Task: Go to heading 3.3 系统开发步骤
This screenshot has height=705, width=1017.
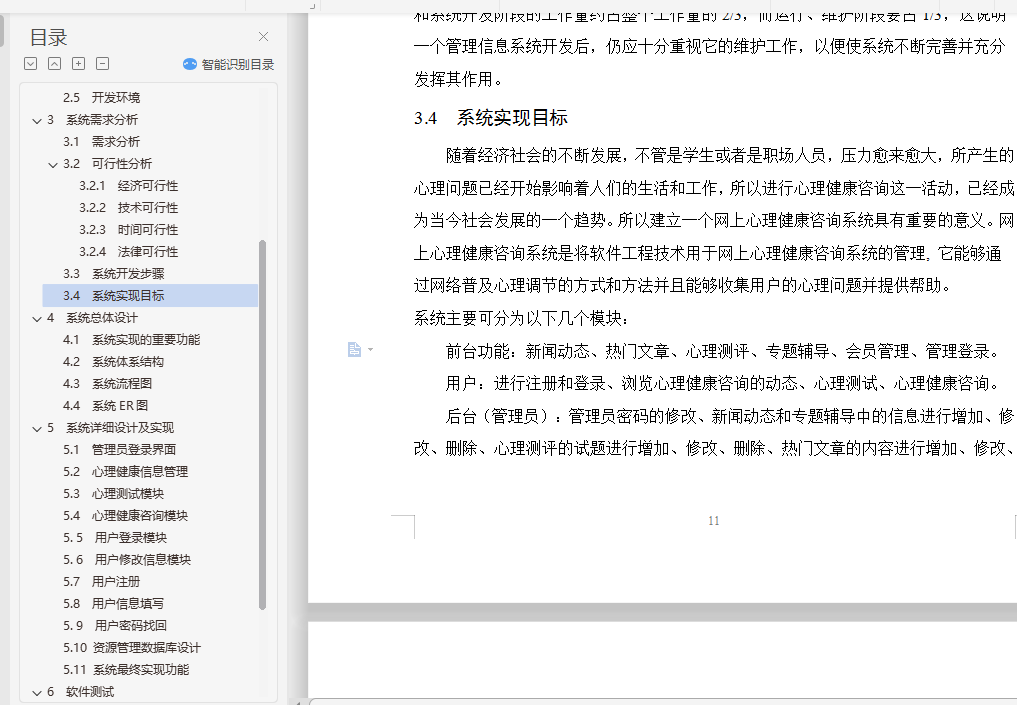Action: tap(114, 274)
